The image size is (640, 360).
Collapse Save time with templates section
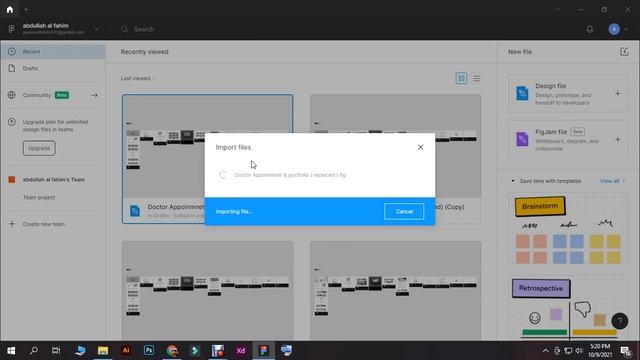pyautogui.click(x=513, y=181)
